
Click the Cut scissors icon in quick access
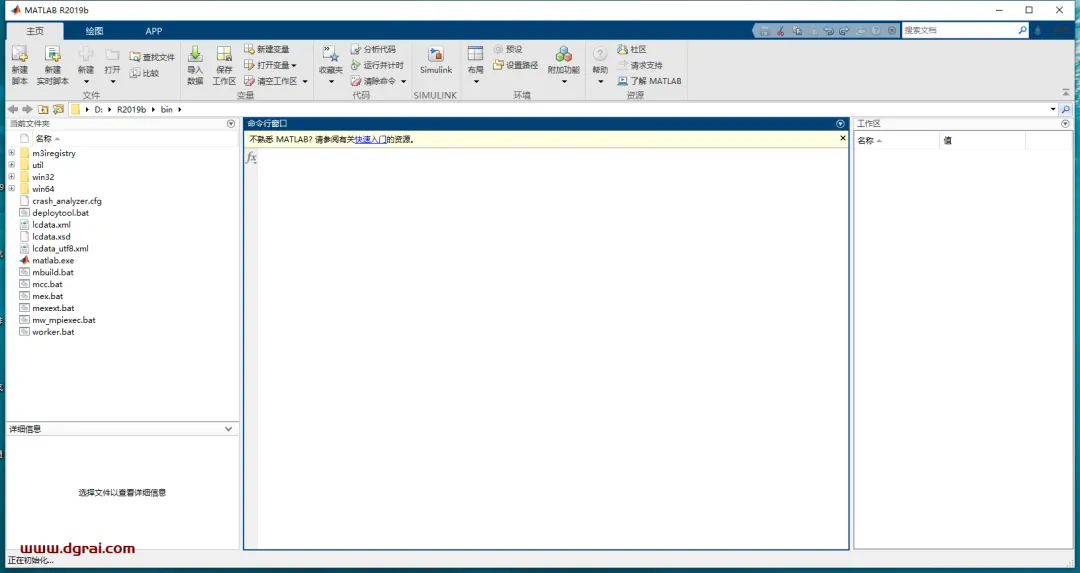[780, 31]
